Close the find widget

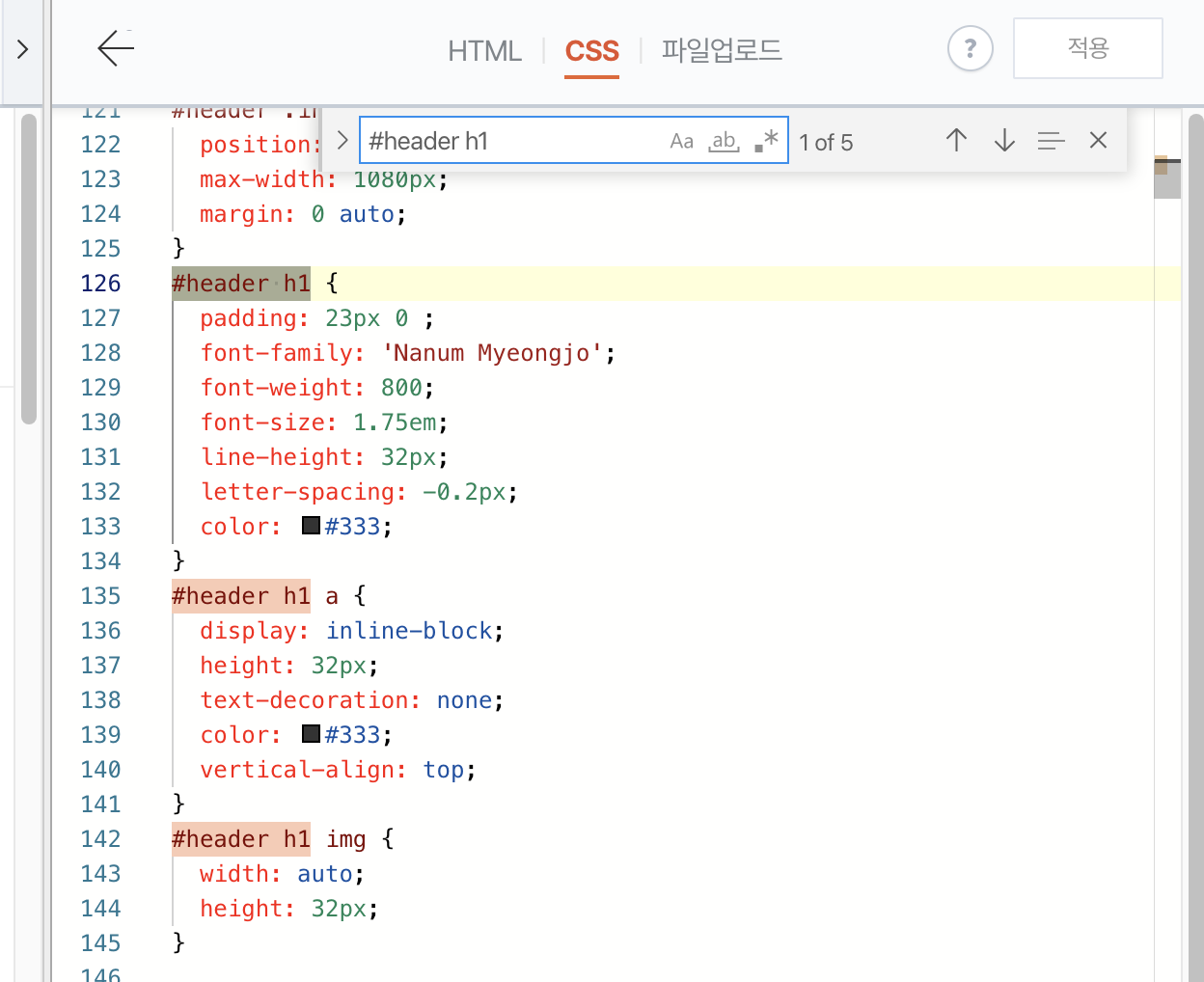coord(1098,140)
